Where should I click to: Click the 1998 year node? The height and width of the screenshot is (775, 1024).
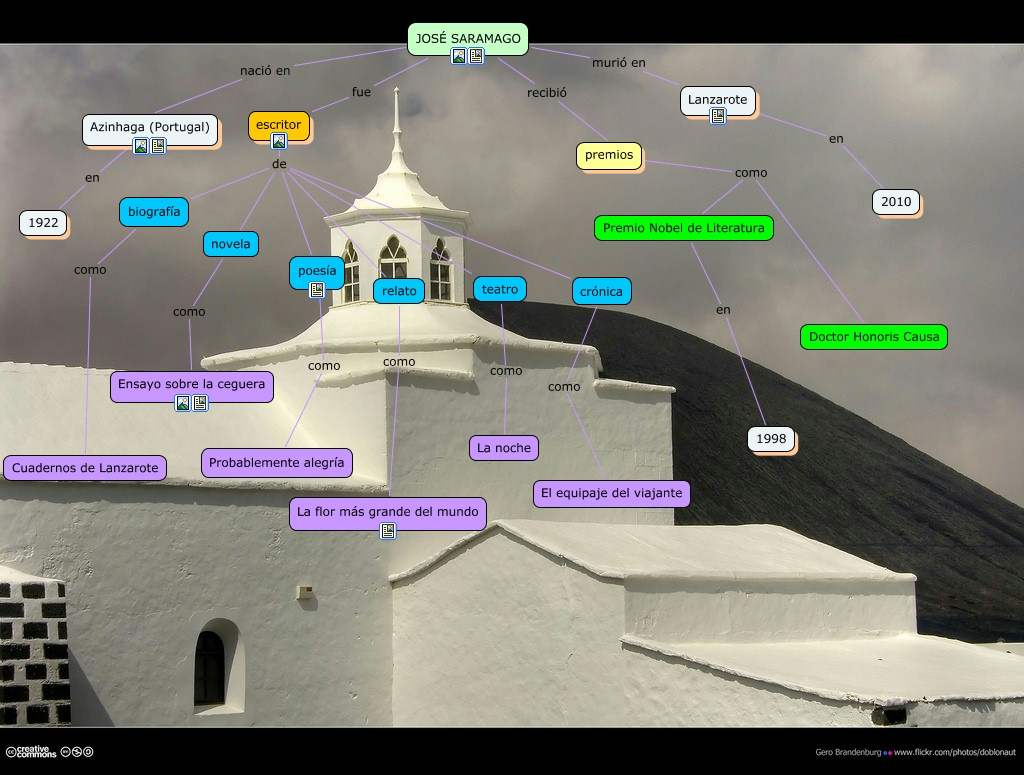pos(771,439)
